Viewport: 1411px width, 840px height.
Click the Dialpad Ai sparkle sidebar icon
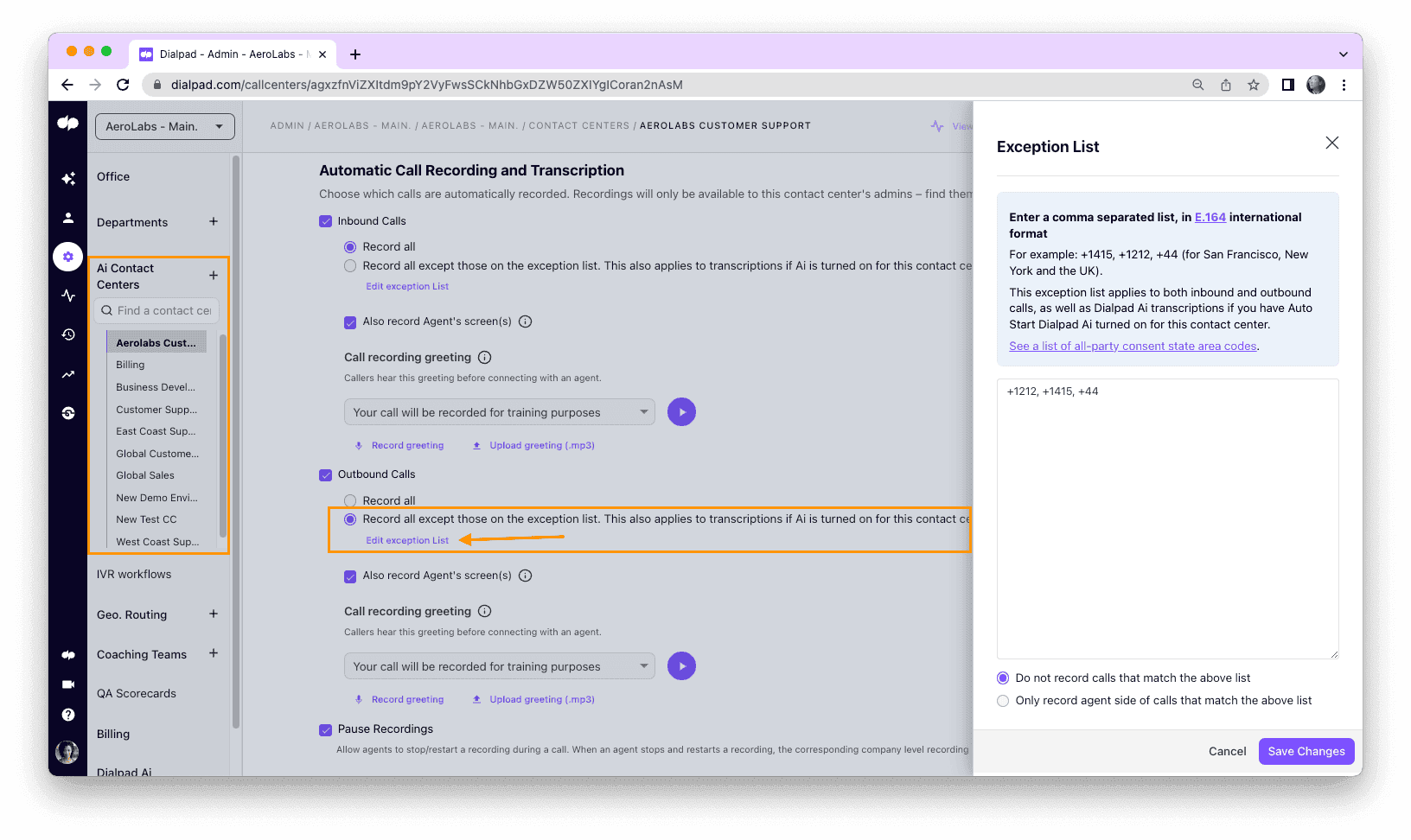68,178
